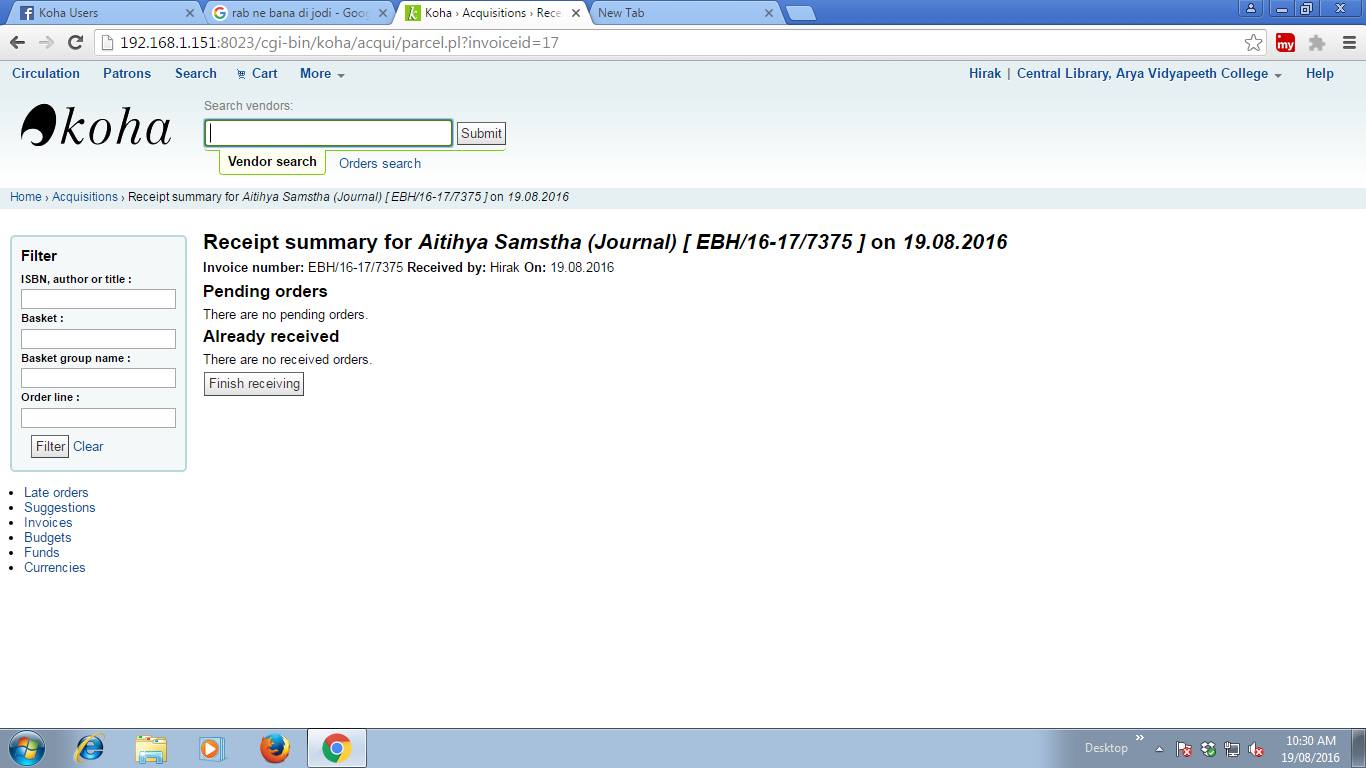Click the browser reload icon
Screen dimensions: 1366x768
point(75,43)
